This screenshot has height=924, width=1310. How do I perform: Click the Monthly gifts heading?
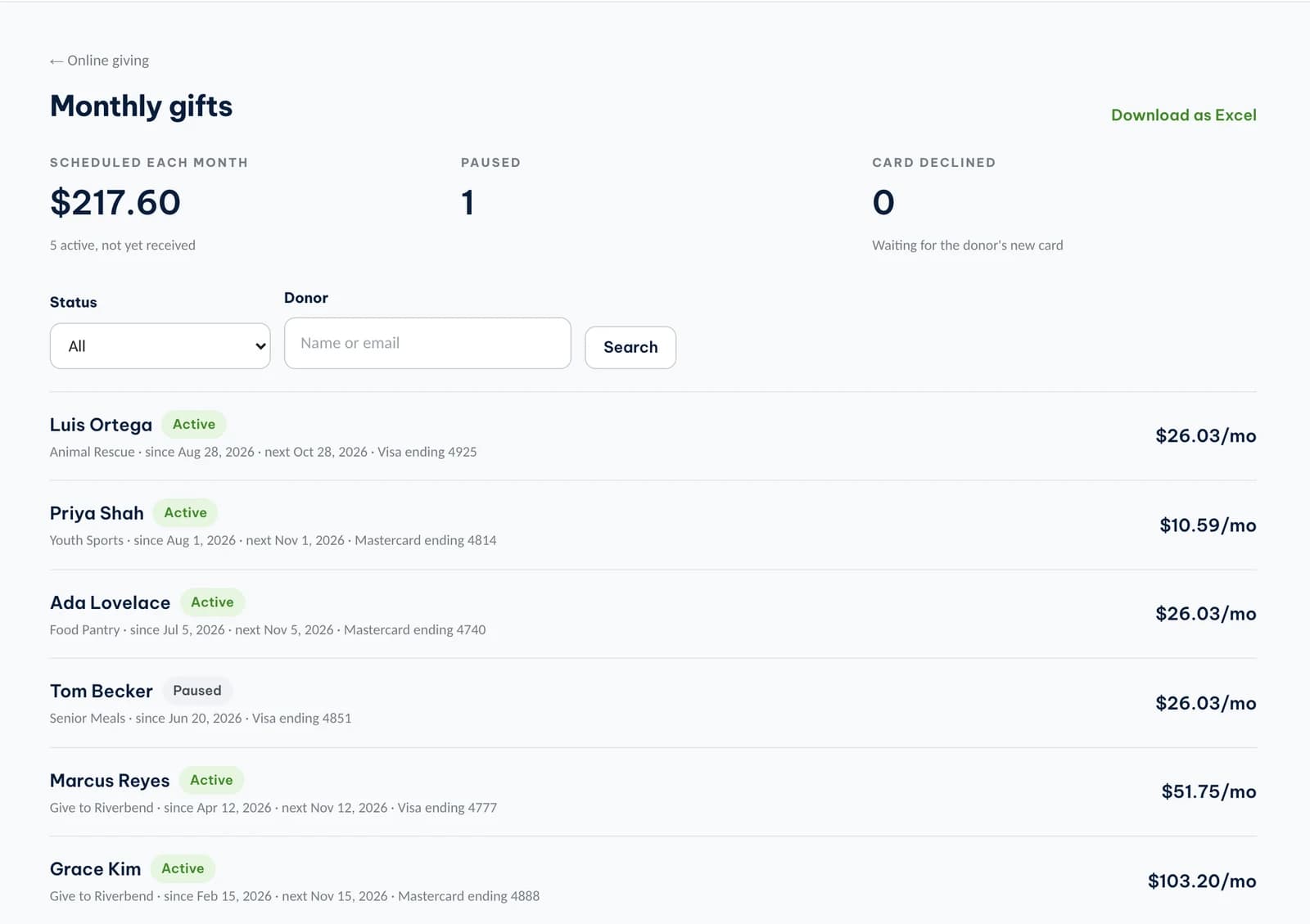(x=141, y=106)
